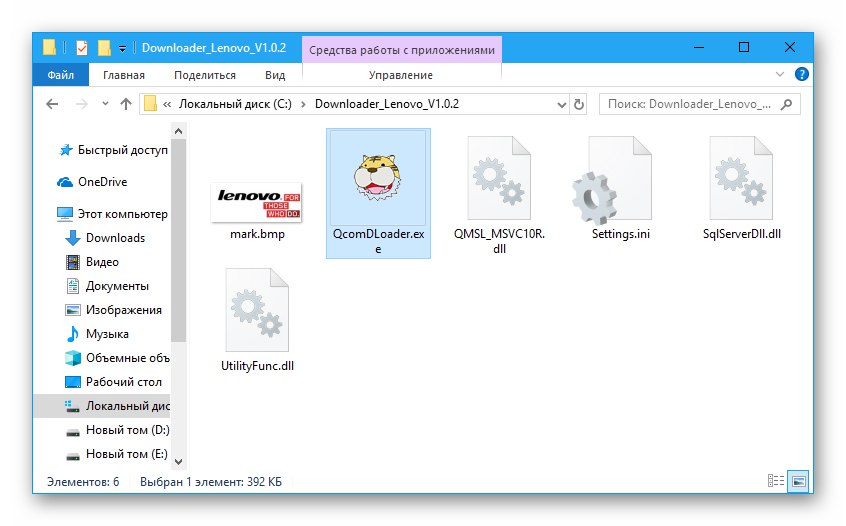Expand the address bar history dropdown

pyautogui.click(x=562, y=105)
